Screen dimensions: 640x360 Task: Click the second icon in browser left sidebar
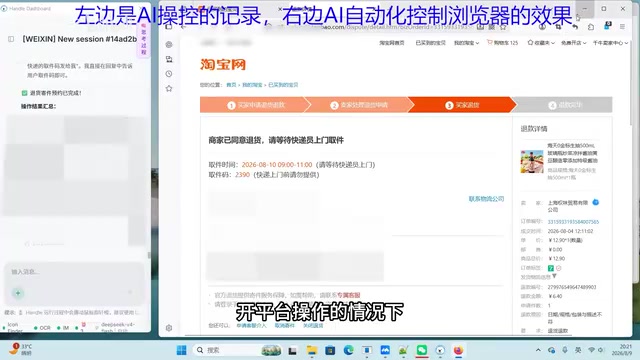[169, 59]
